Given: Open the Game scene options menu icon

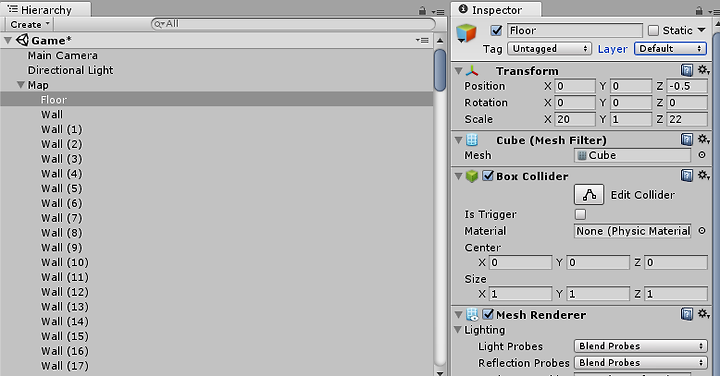Looking at the screenshot, I should 422,40.
